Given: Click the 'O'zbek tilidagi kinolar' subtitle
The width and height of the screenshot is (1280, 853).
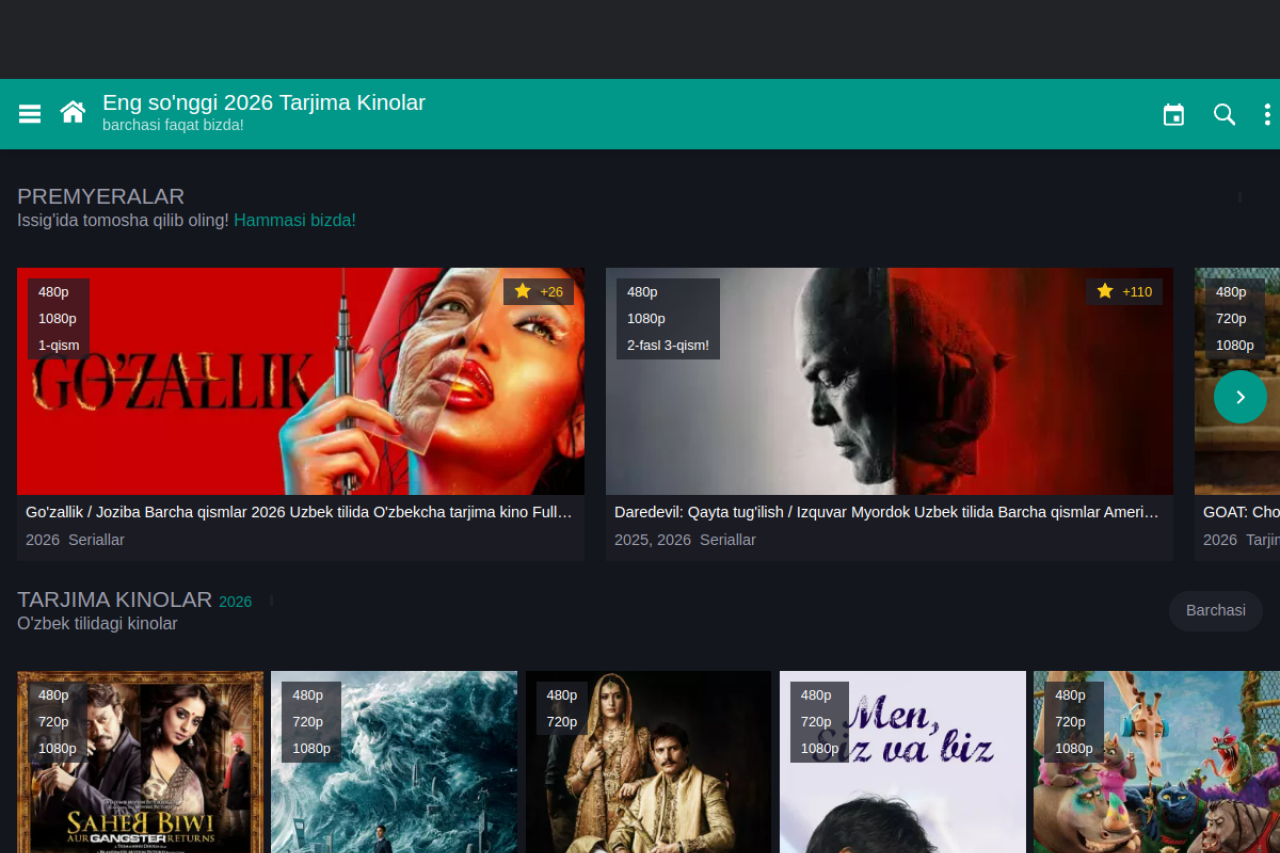Looking at the screenshot, I should (97, 624).
